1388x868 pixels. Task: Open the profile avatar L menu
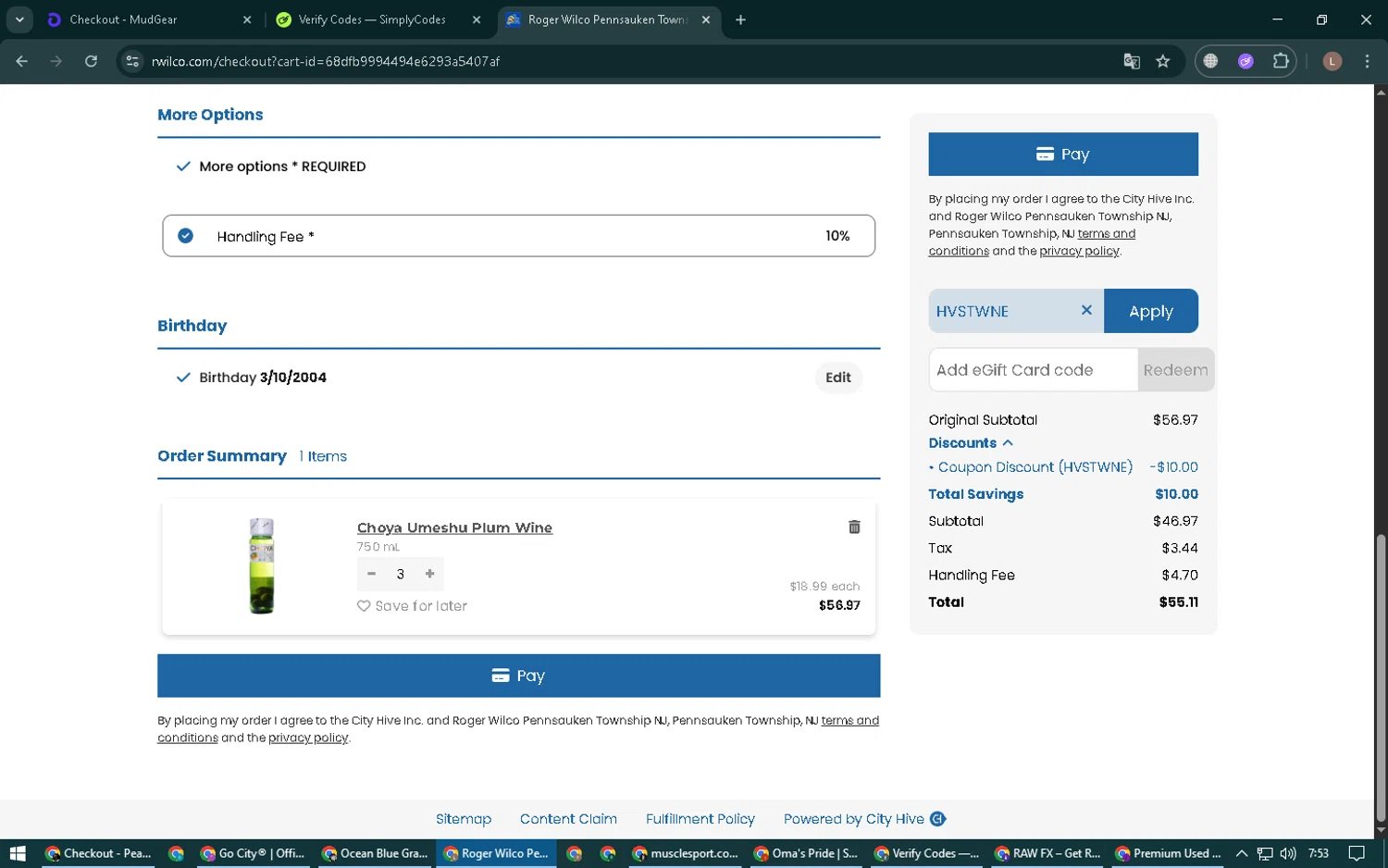[1332, 61]
